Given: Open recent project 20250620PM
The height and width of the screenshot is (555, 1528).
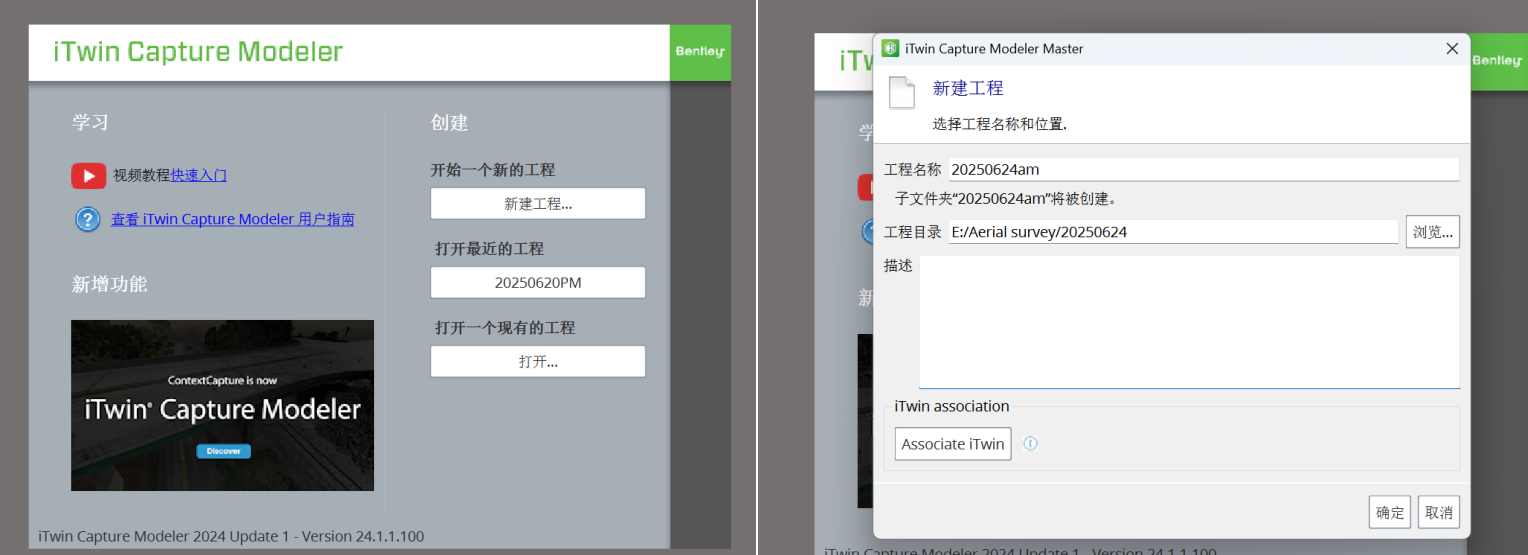Looking at the screenshot, I should pyautogui.click(x=538, y=282).
